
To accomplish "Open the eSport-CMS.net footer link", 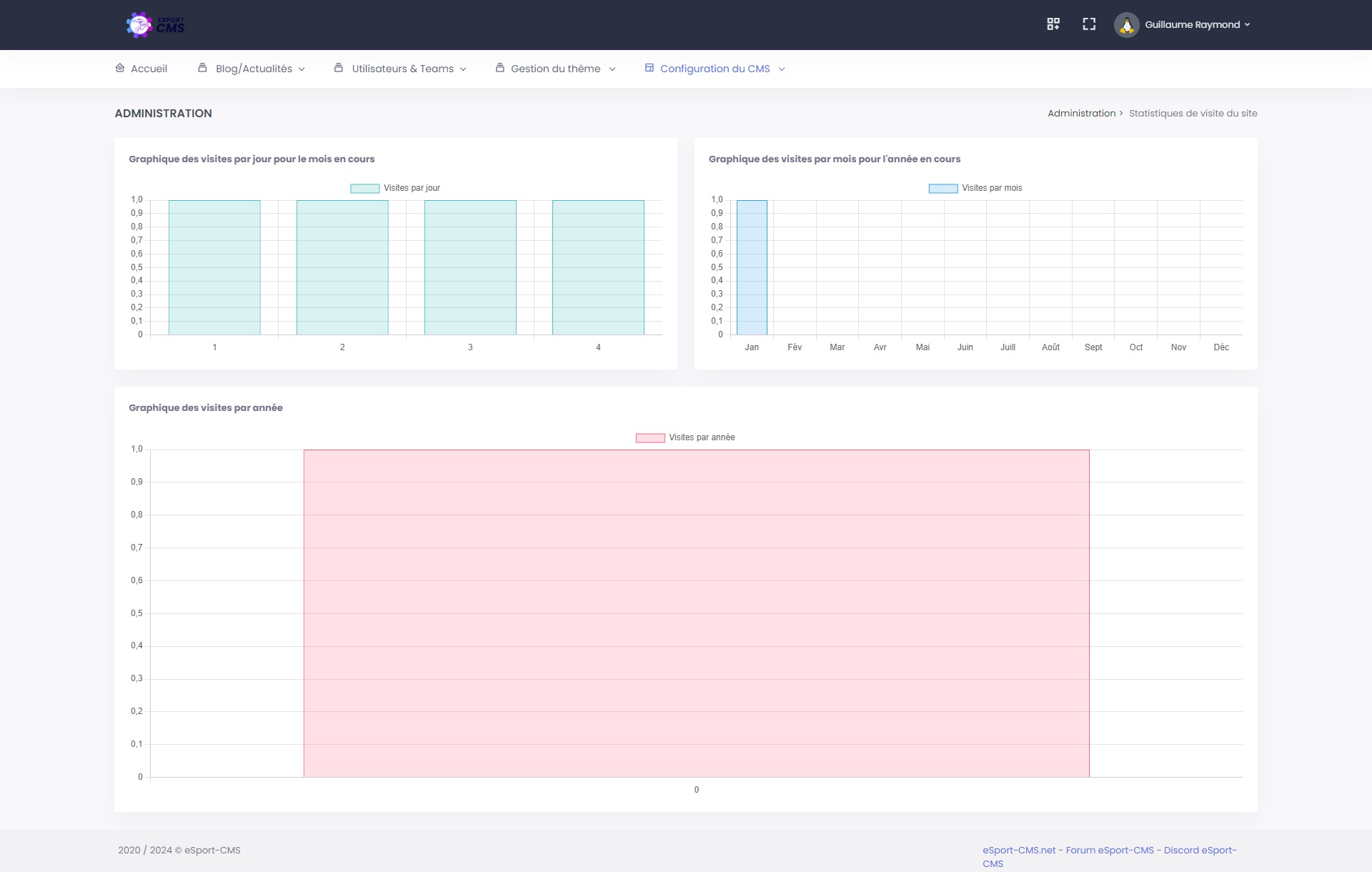I will click(x=1019, y=850).
